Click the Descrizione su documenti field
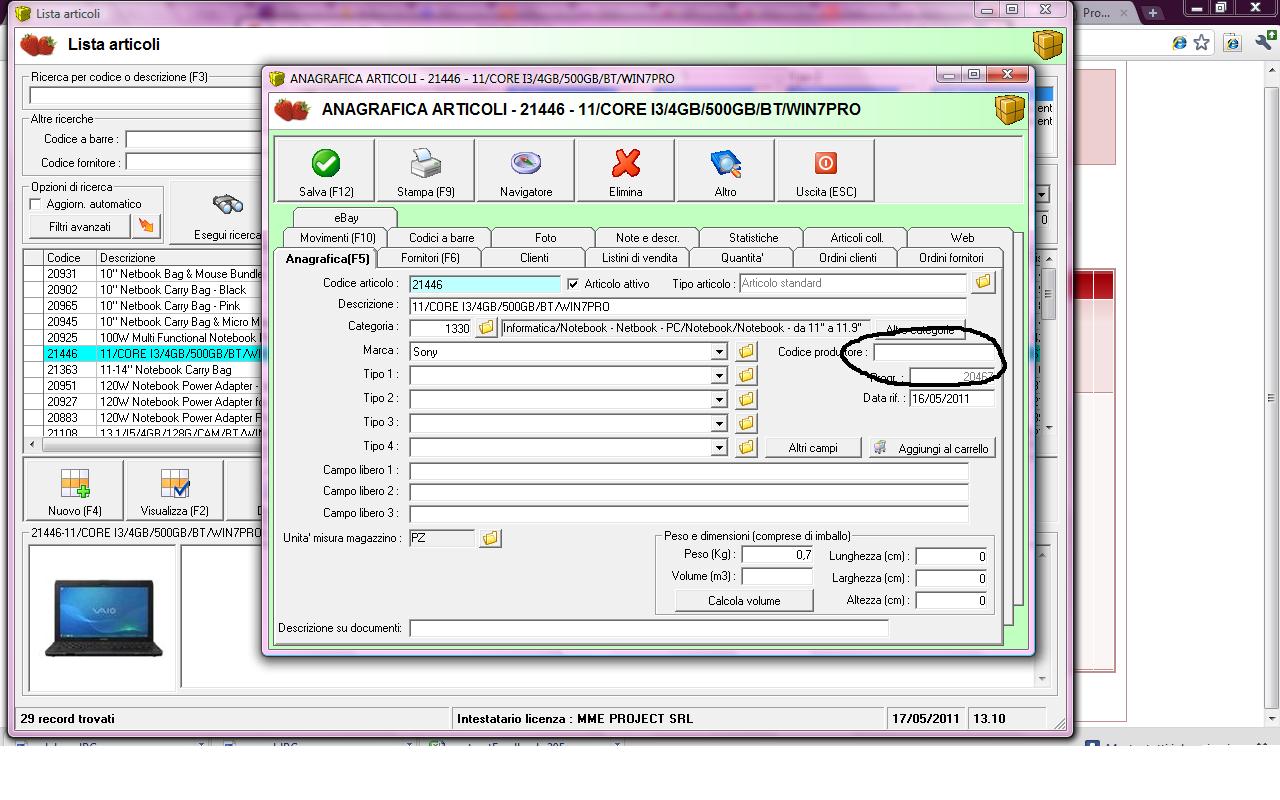 (648, 628)
